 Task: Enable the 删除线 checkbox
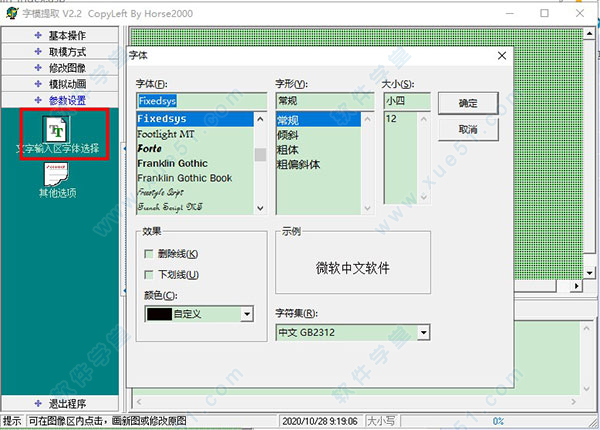(x=150, y=254)
